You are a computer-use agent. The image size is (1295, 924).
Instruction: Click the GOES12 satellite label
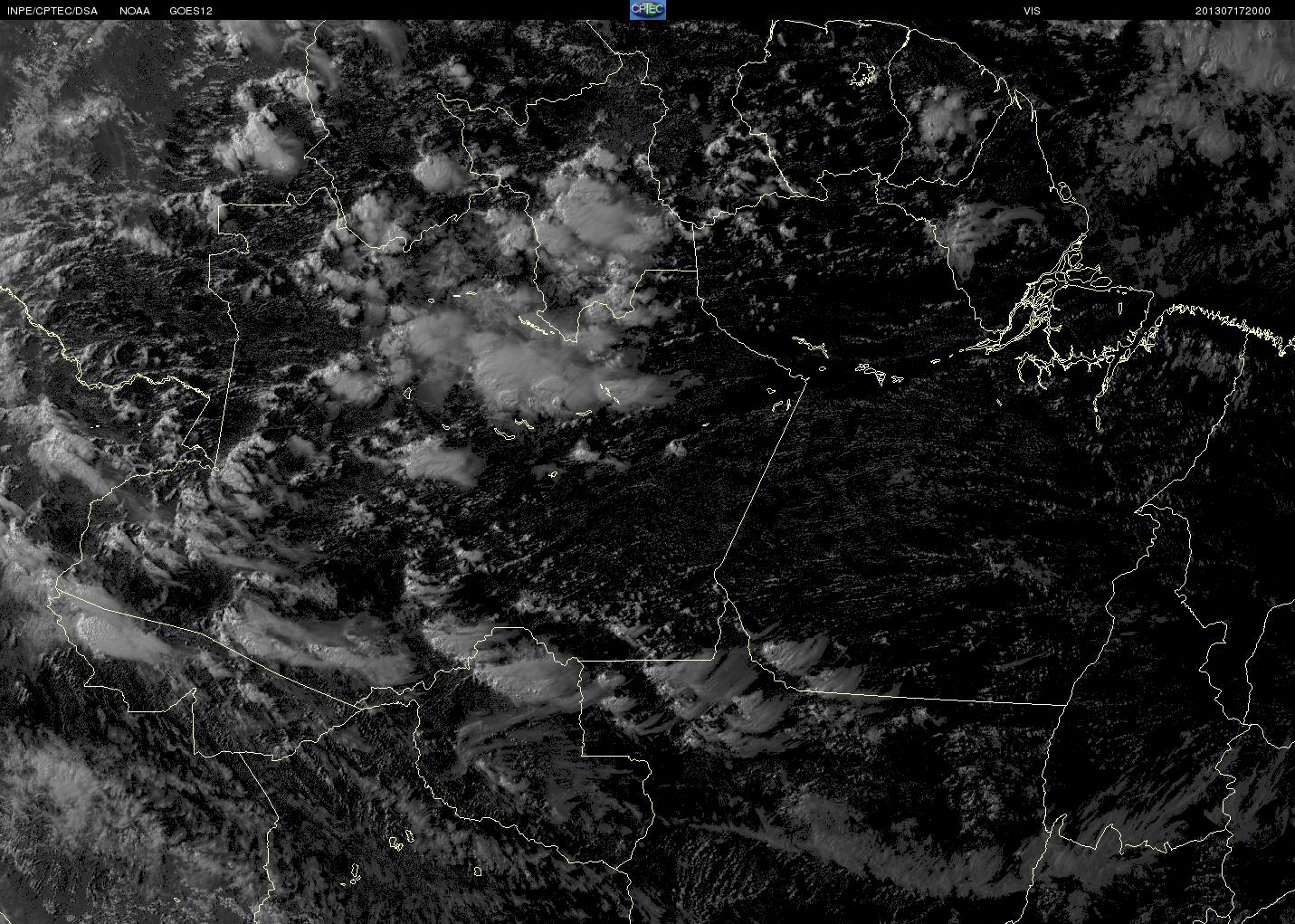coord(191,11)
